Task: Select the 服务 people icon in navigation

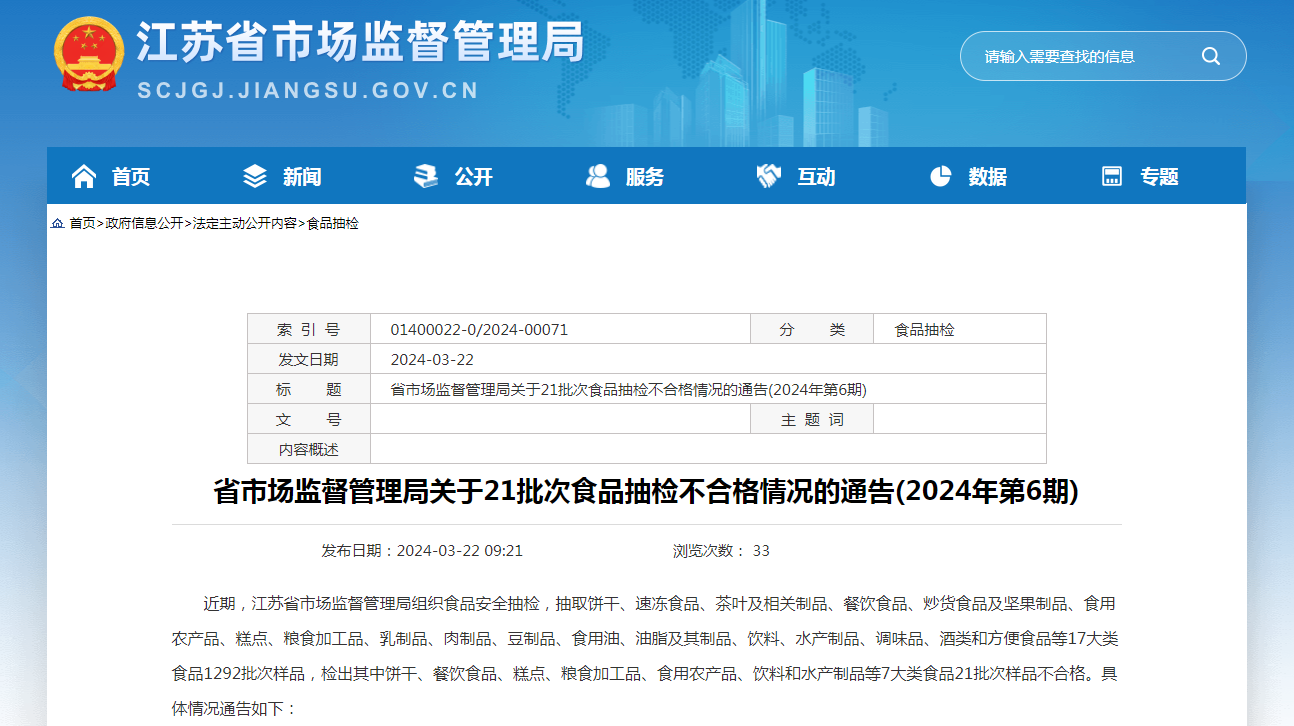Action: (598, 174)
